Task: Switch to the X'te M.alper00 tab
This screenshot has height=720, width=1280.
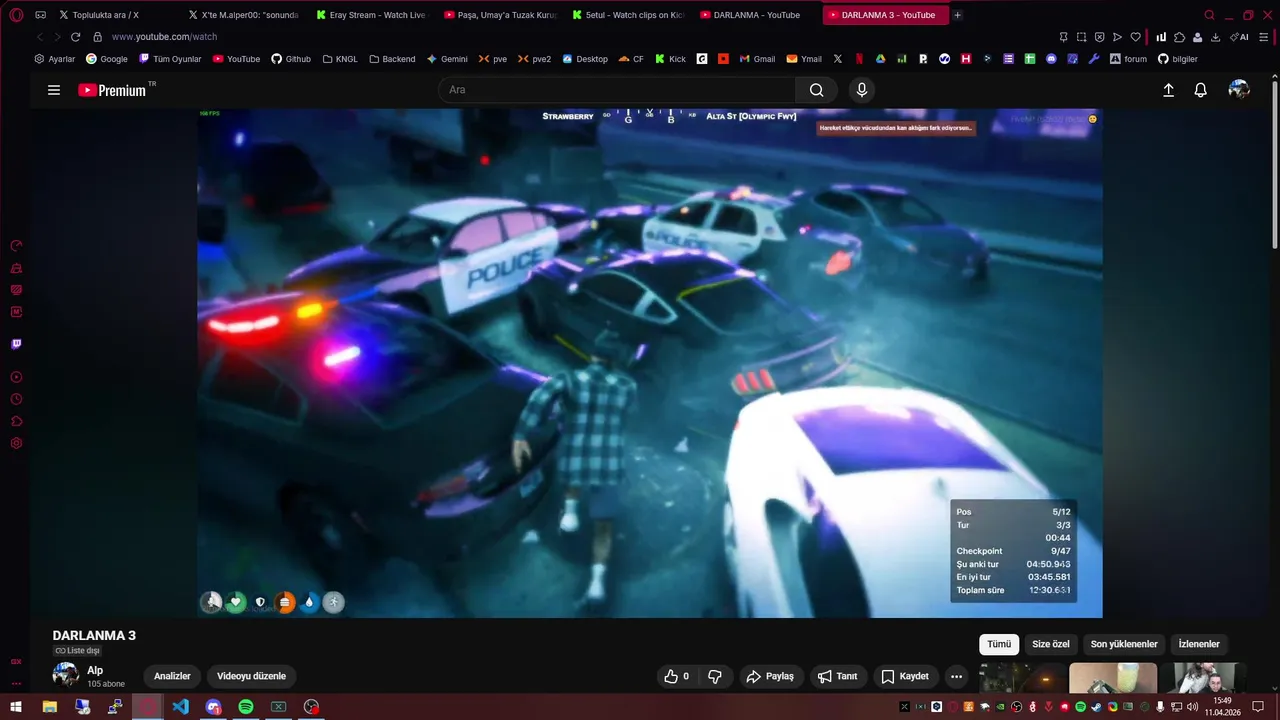Action: (x=242, y=15)
